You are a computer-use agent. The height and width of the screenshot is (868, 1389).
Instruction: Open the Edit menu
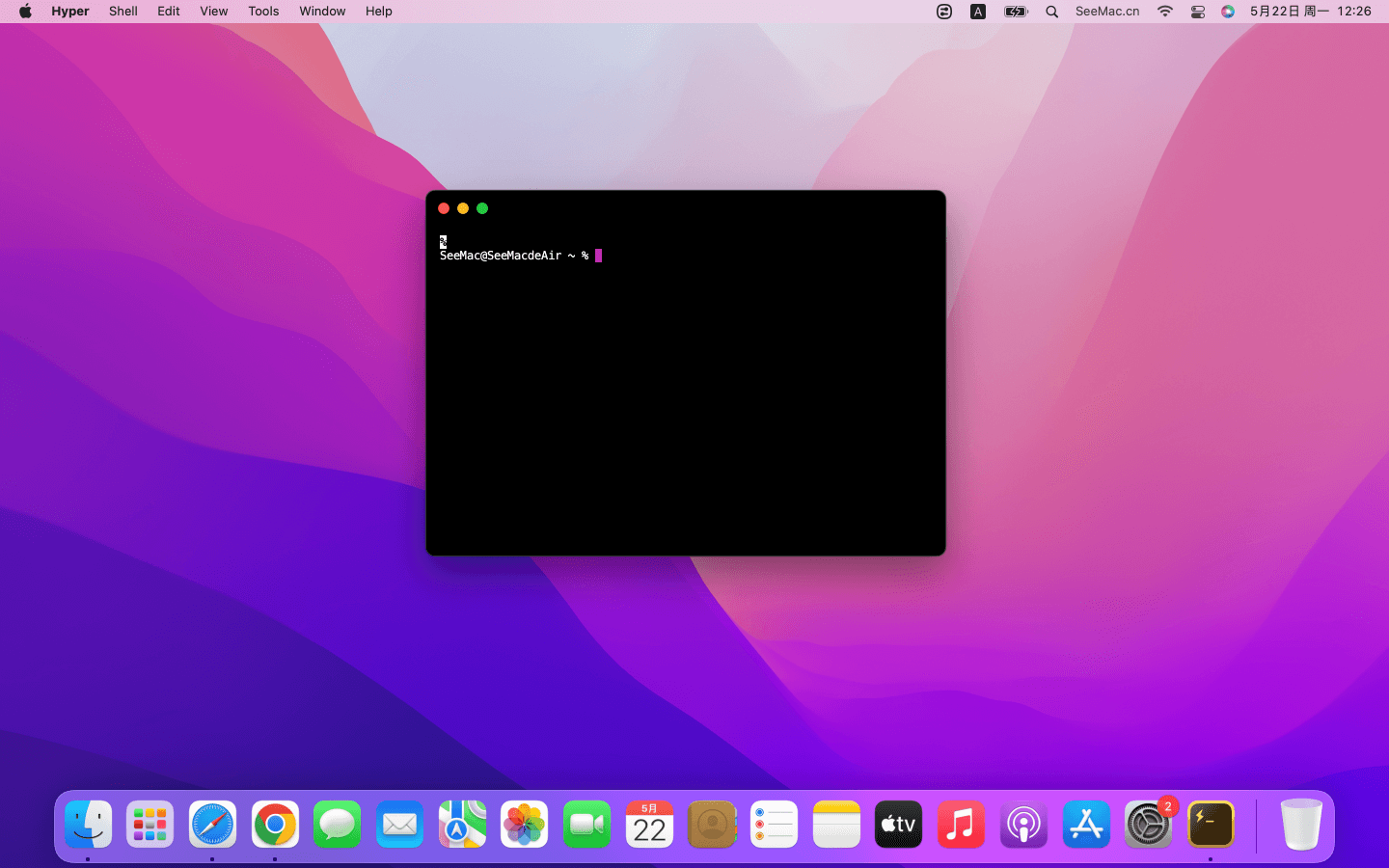(x=169, y=12)
